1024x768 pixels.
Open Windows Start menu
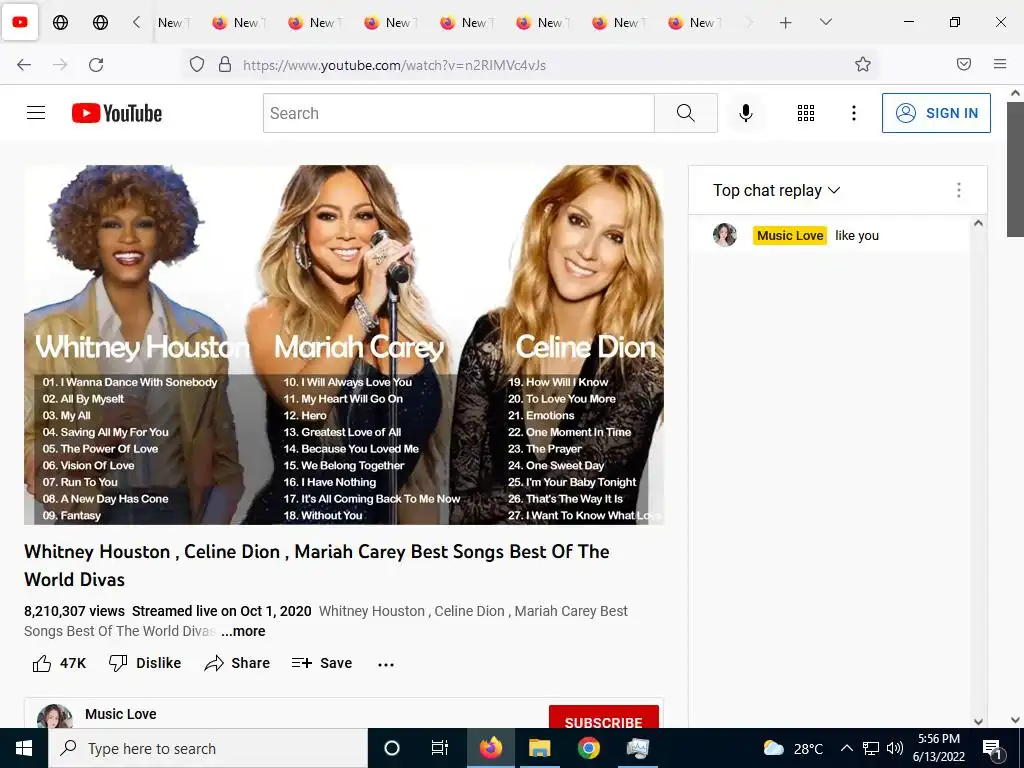(x=24, y=748)
